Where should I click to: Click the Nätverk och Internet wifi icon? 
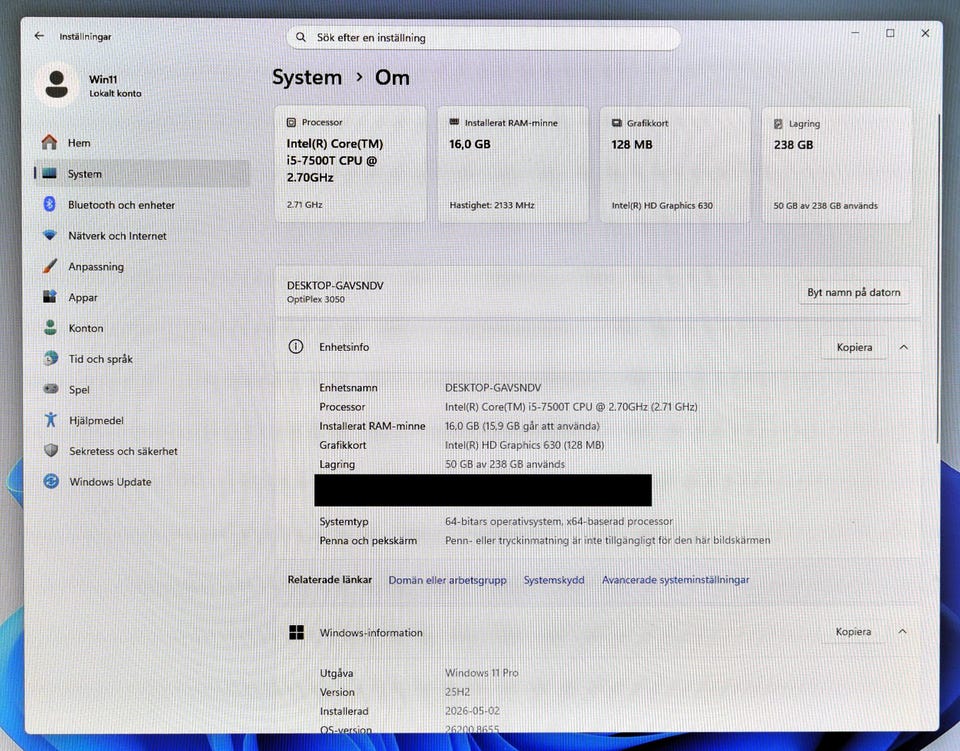[x=50, y=235]
